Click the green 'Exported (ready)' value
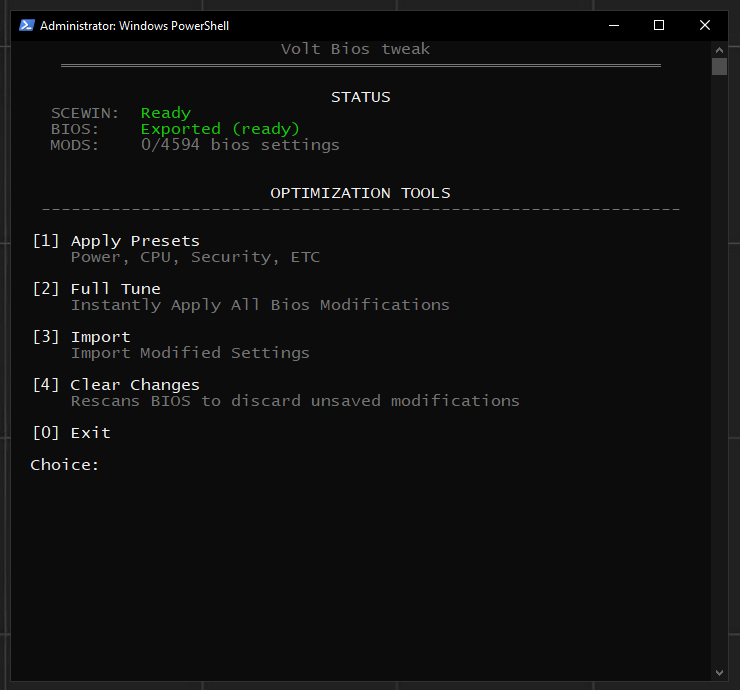 pos(220,129)
